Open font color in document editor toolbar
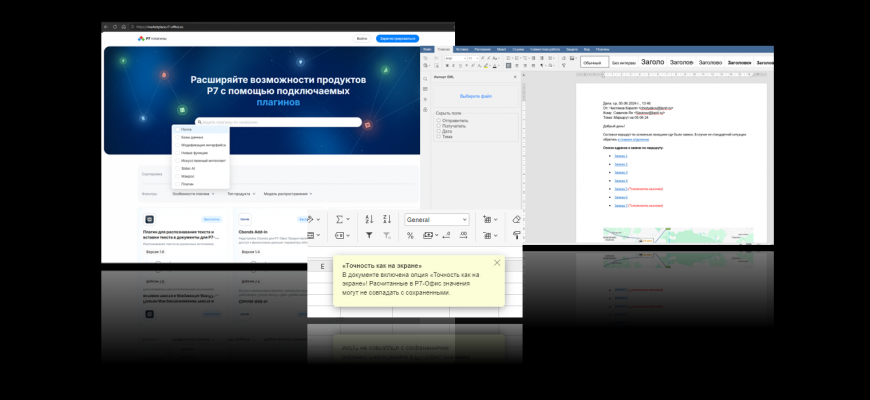This screenshot has height=400, width=870. (x=495, y=65)
